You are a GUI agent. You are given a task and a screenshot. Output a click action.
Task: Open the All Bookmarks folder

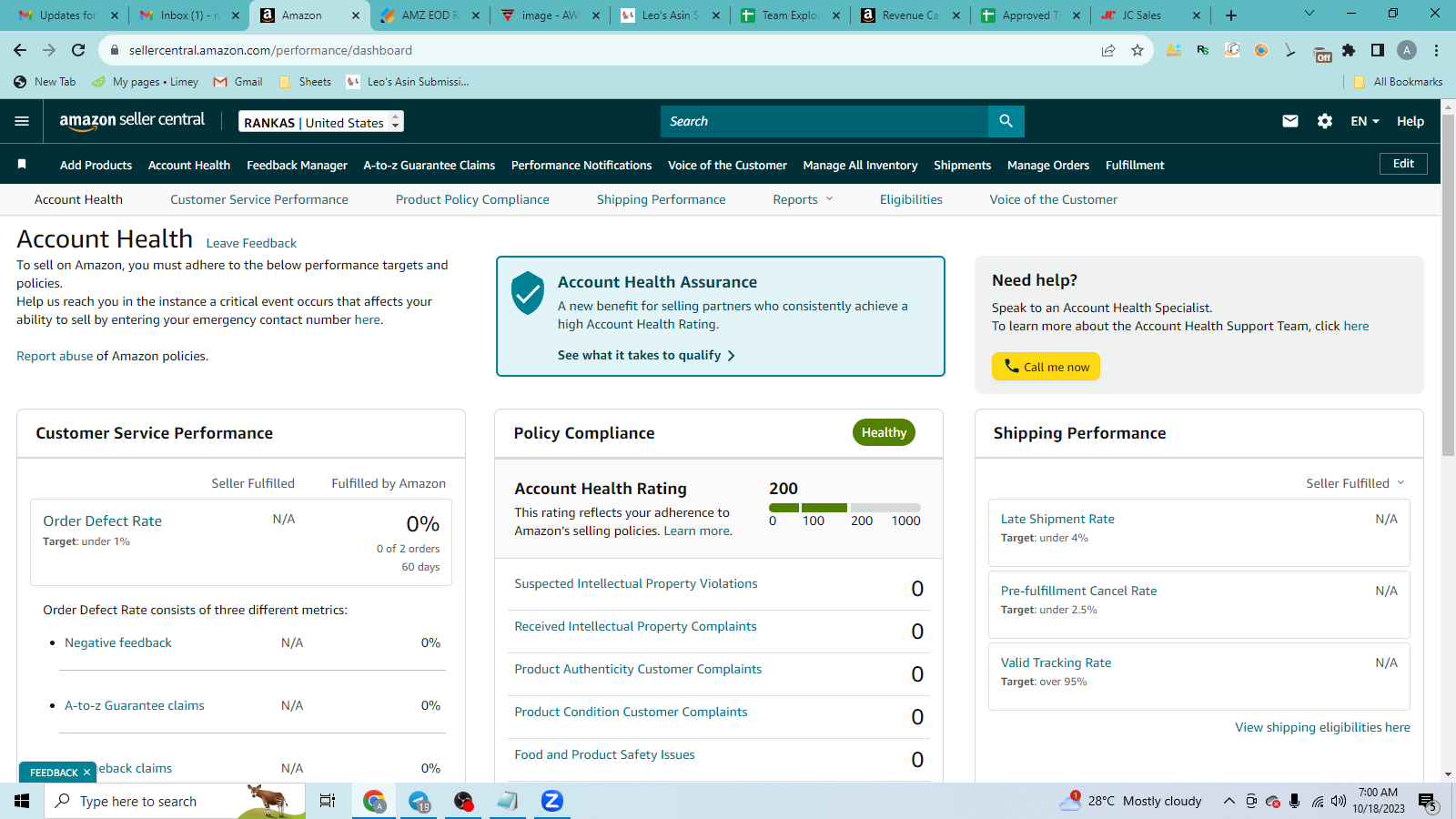(x=1398, y=82)
